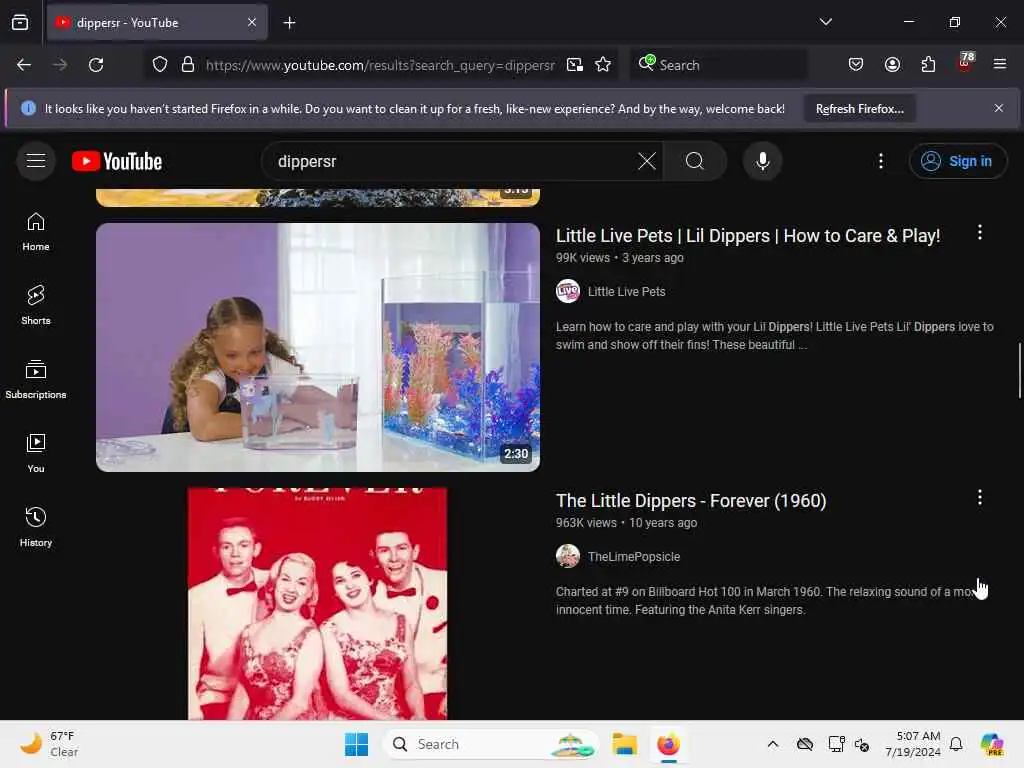Clear the dippersr search query
1024x768 pixels.
coord(647,161)
